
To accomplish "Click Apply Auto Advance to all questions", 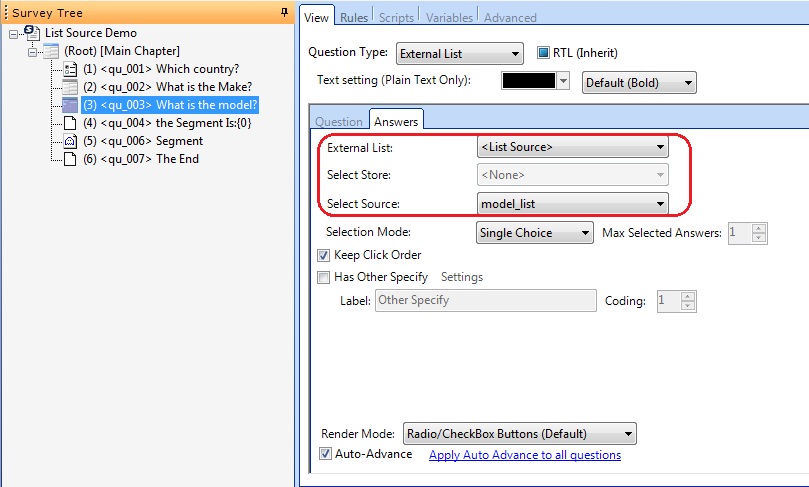I will (525, 455).
